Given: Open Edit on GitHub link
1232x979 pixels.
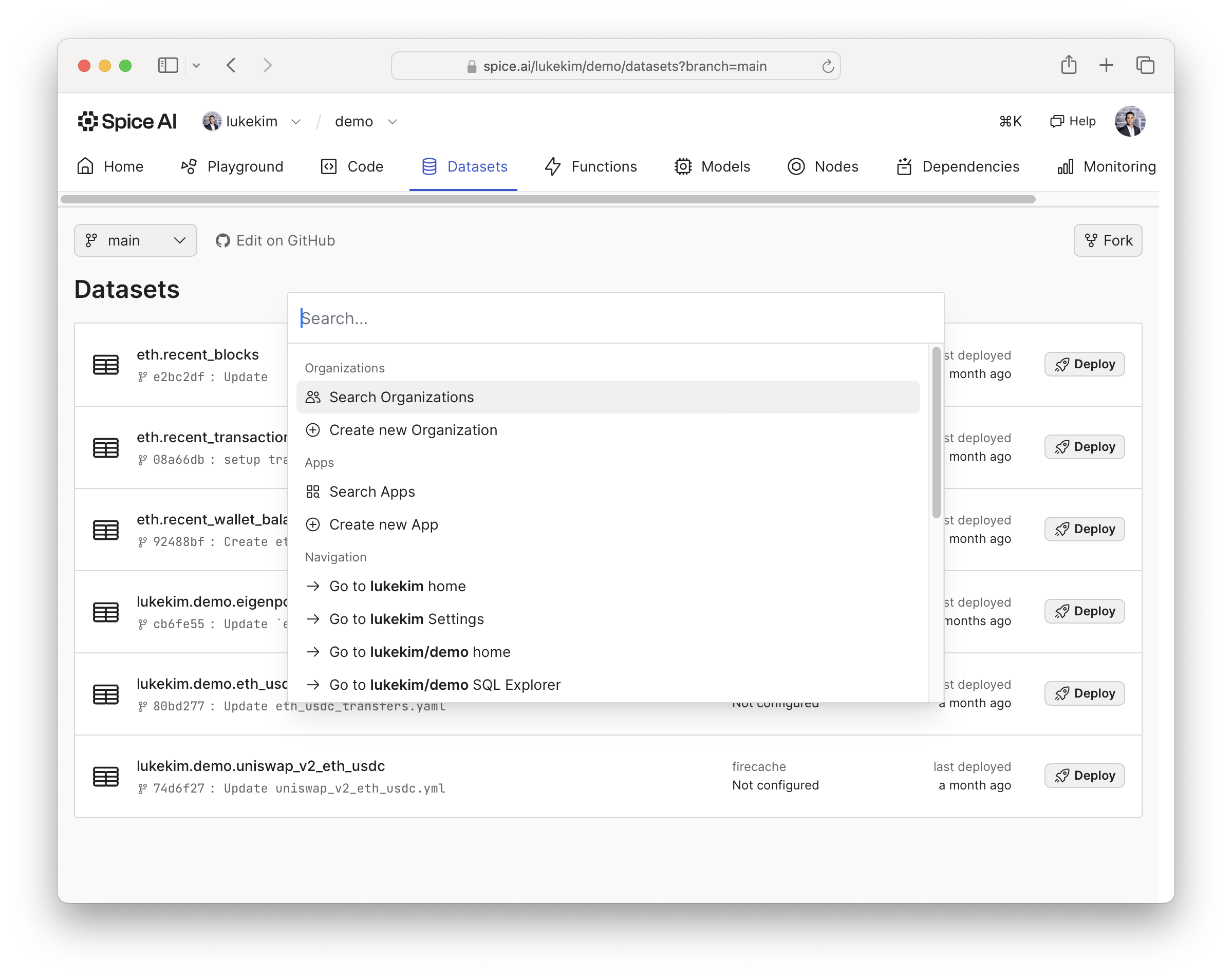Looking at the screenshot, I should point(275,240).
